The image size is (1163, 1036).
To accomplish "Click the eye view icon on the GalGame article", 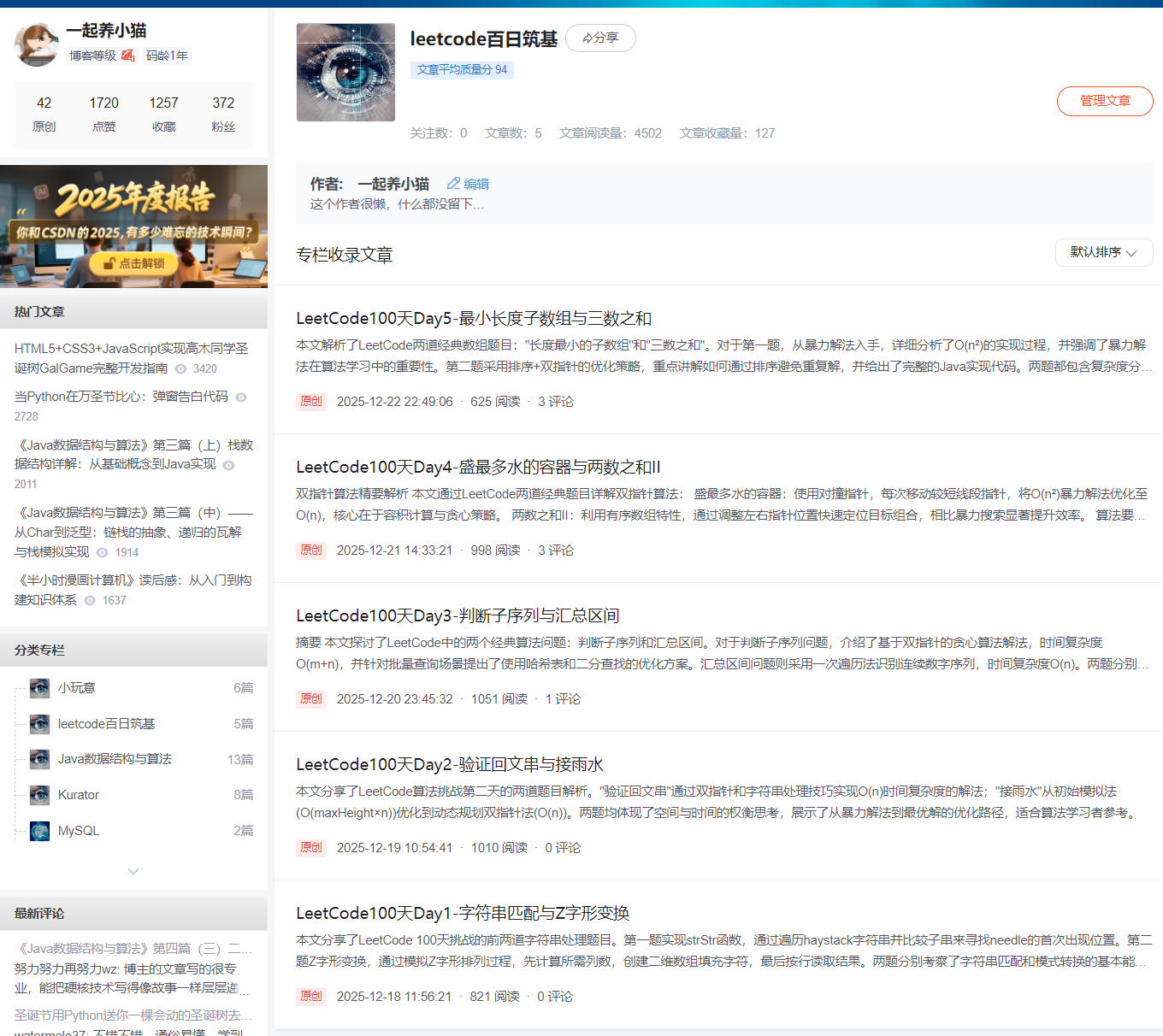I will point(180,368).
